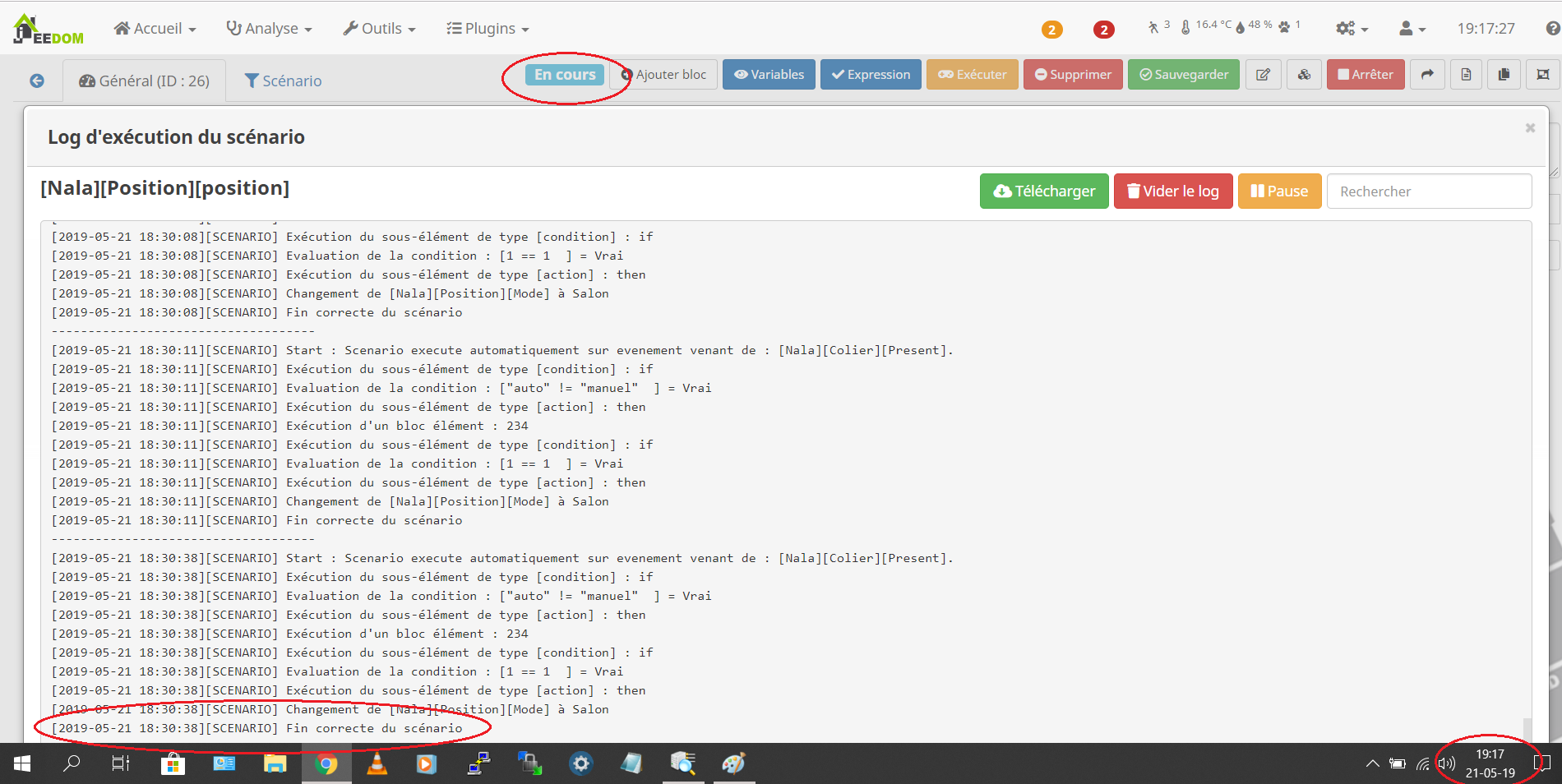Close the Log d'exécution dialog
The image size is (1562, 784).
point(1530,127)
